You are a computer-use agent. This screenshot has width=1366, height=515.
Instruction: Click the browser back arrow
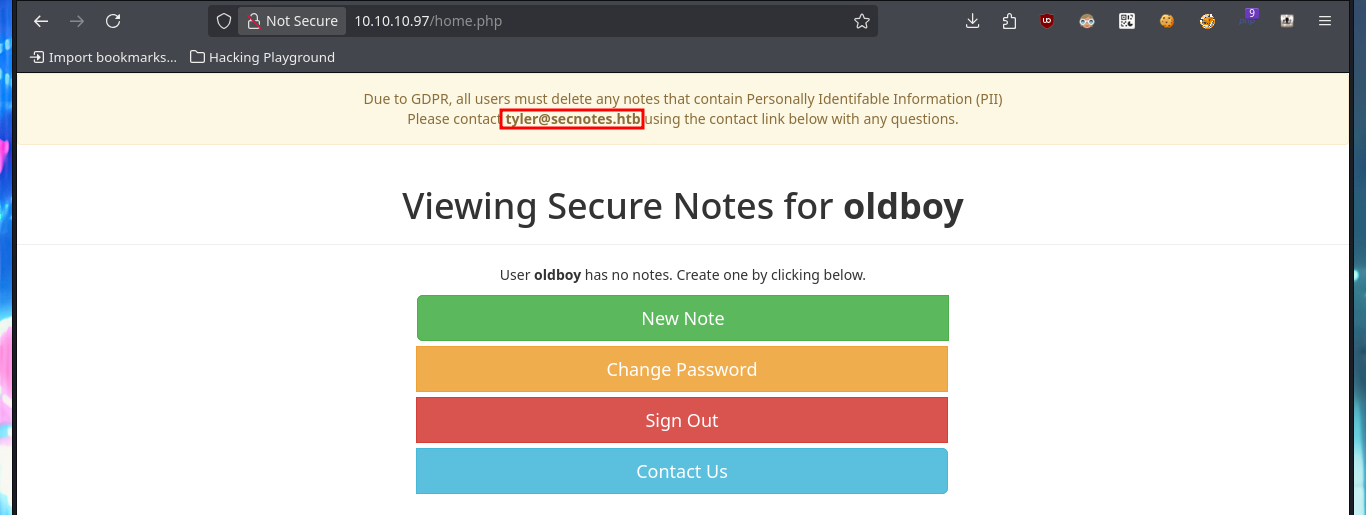tap(41, 21)
